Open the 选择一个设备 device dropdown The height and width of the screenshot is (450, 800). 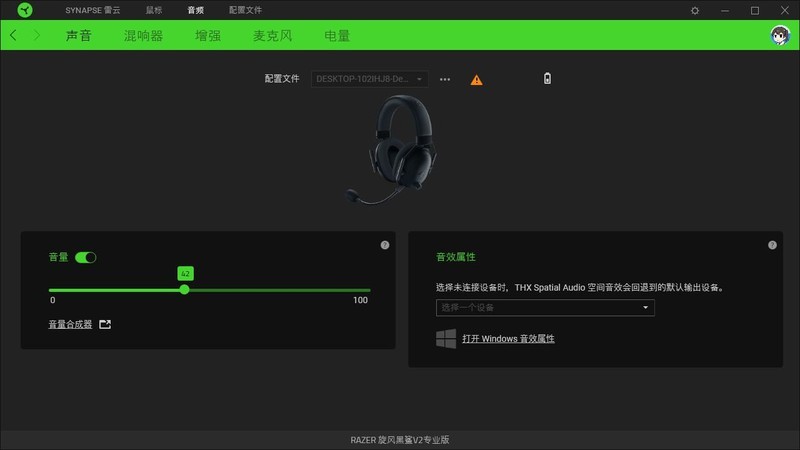(x=545, y=308)
